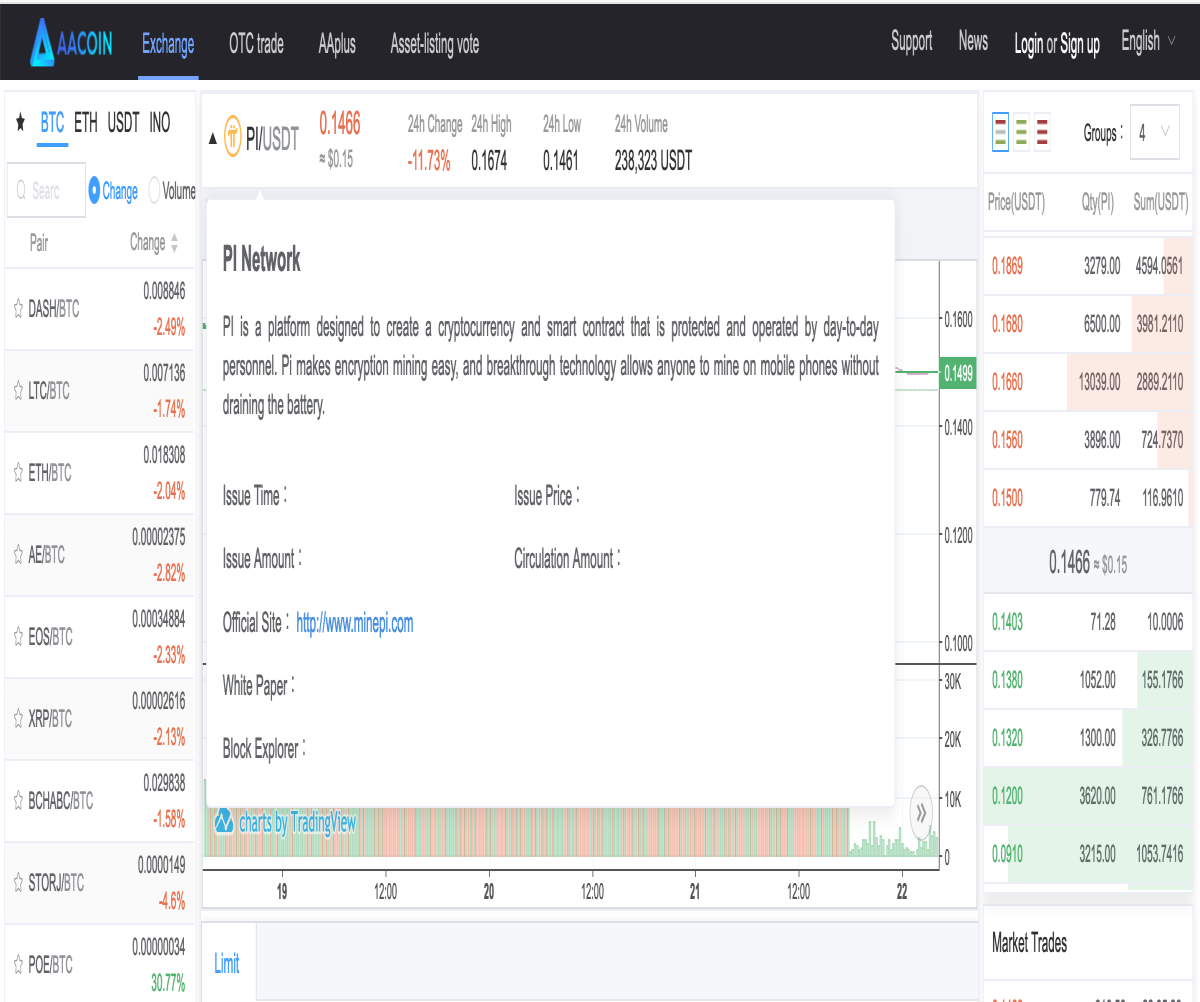Image resolution: width=1200 pixels, height=1002 pixels.
Task: Click the 0.1499 price label on chart axis
Action: pyautogui.click(x=958, y=374)
